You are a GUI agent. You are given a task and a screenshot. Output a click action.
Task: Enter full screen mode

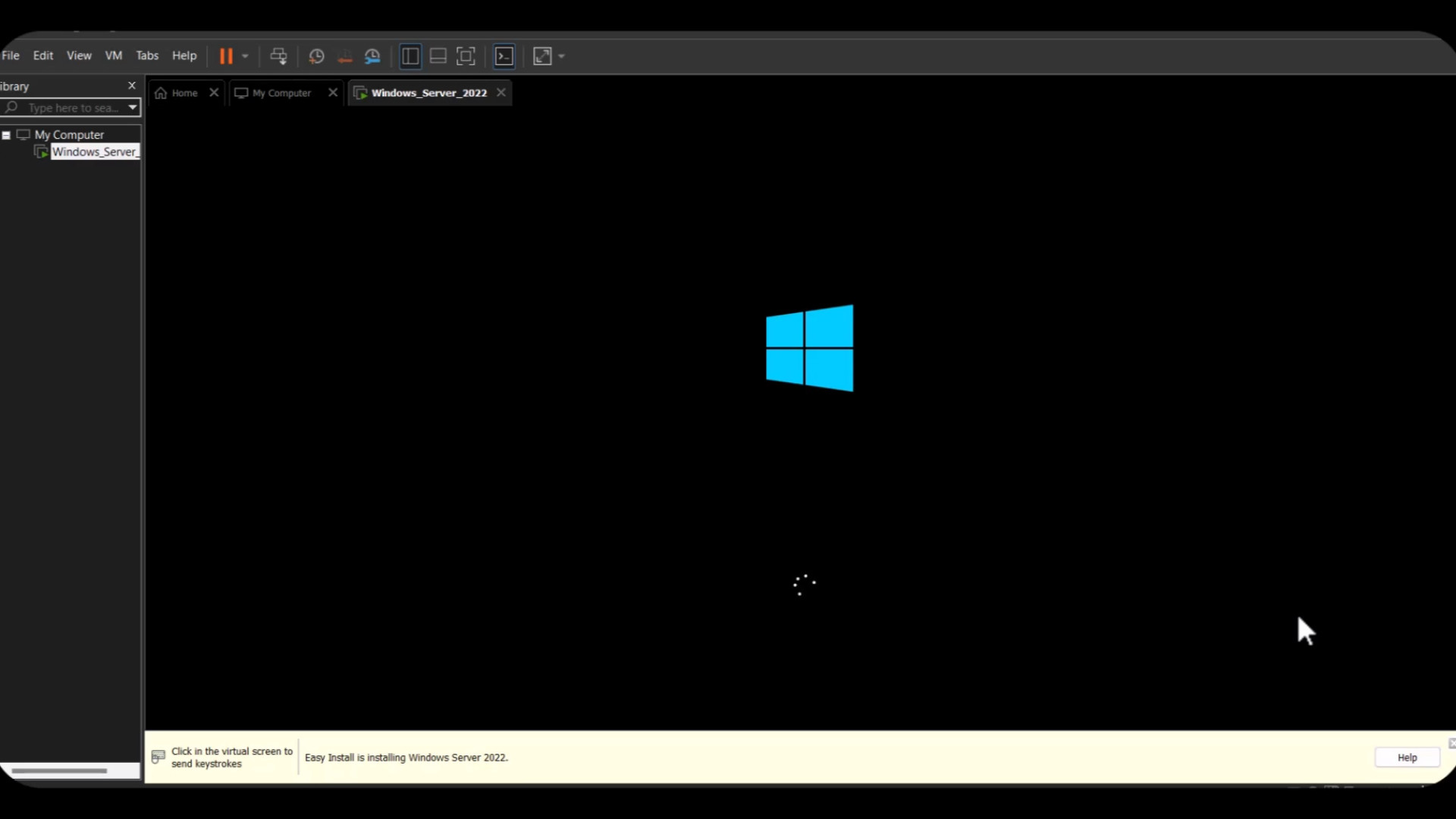pos(466,56)
